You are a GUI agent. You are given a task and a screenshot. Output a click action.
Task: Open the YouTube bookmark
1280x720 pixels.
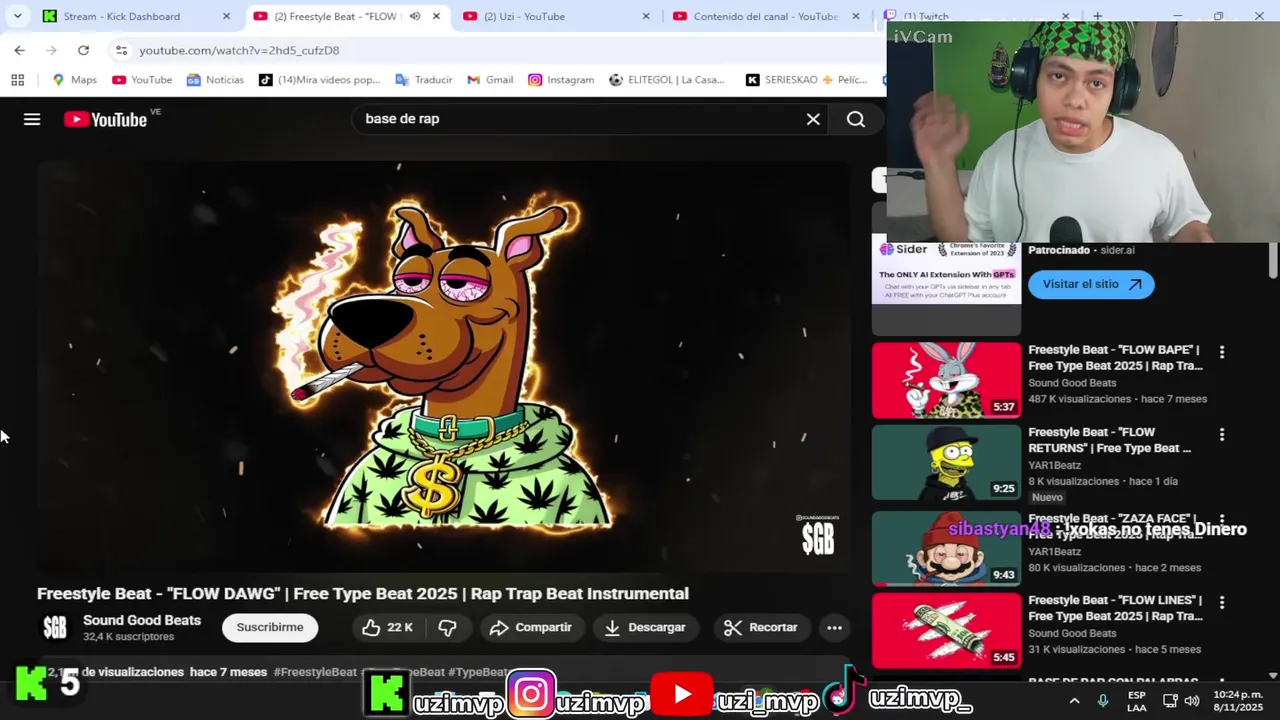142,80
